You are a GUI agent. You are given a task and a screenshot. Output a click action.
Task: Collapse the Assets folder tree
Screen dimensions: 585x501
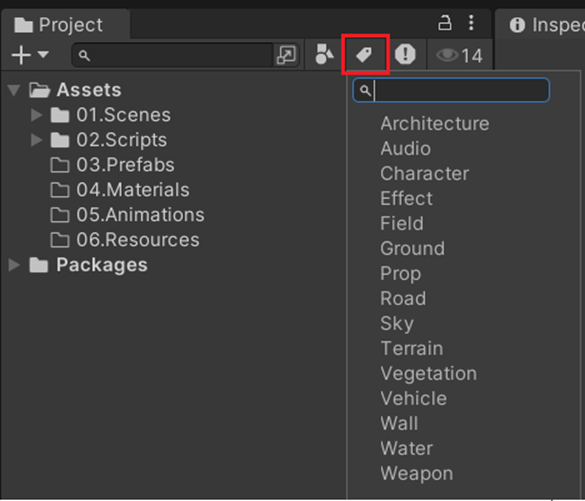14,90
